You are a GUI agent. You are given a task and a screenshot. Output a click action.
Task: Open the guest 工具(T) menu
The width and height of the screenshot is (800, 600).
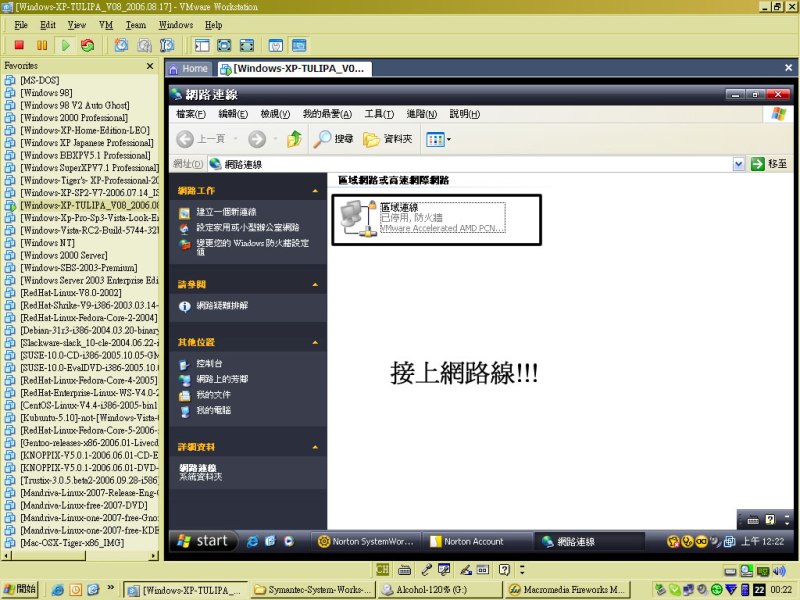(x=379, y=114)
